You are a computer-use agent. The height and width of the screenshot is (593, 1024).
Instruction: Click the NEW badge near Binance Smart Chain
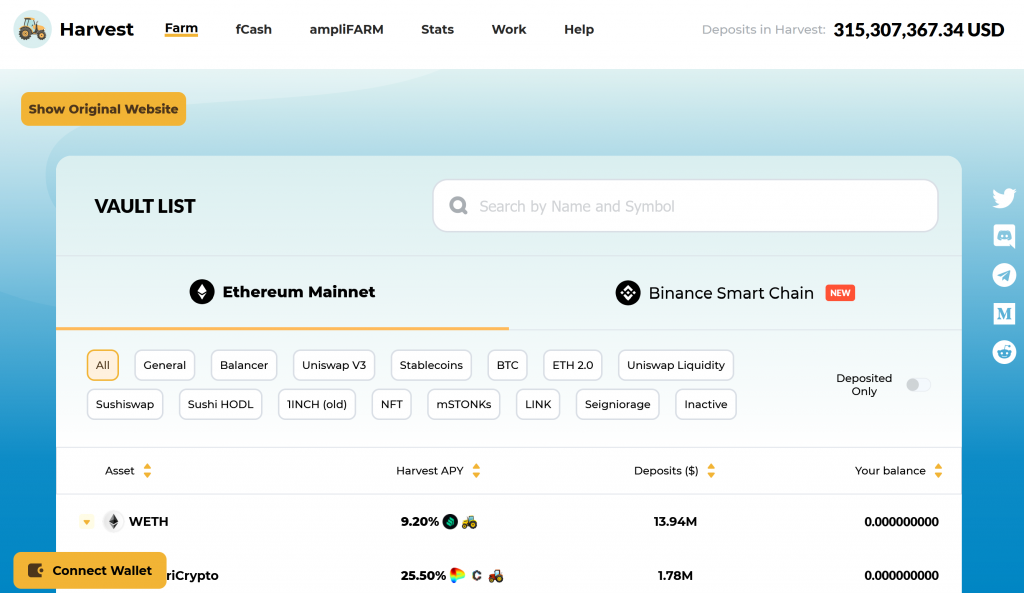click(x=840, y=293)
